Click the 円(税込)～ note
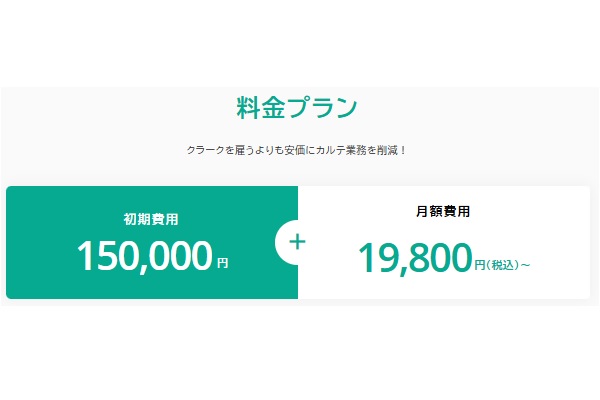Image resolution: width=600 pixels, height=400 pixels. point(502,265)
